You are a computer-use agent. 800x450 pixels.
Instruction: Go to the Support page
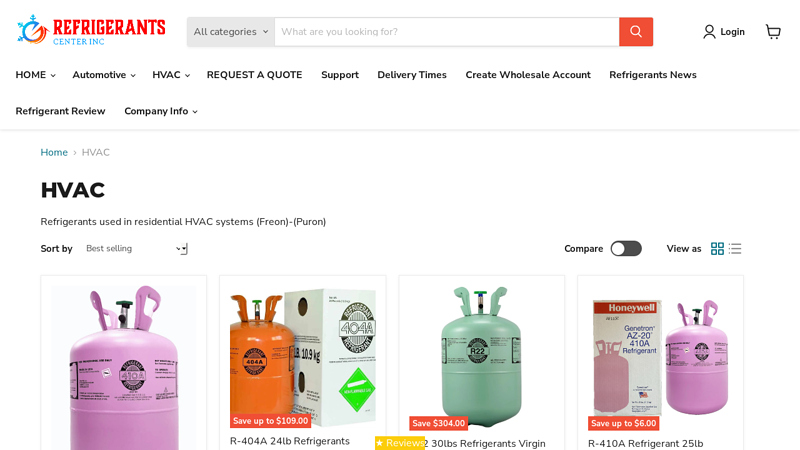340,75
